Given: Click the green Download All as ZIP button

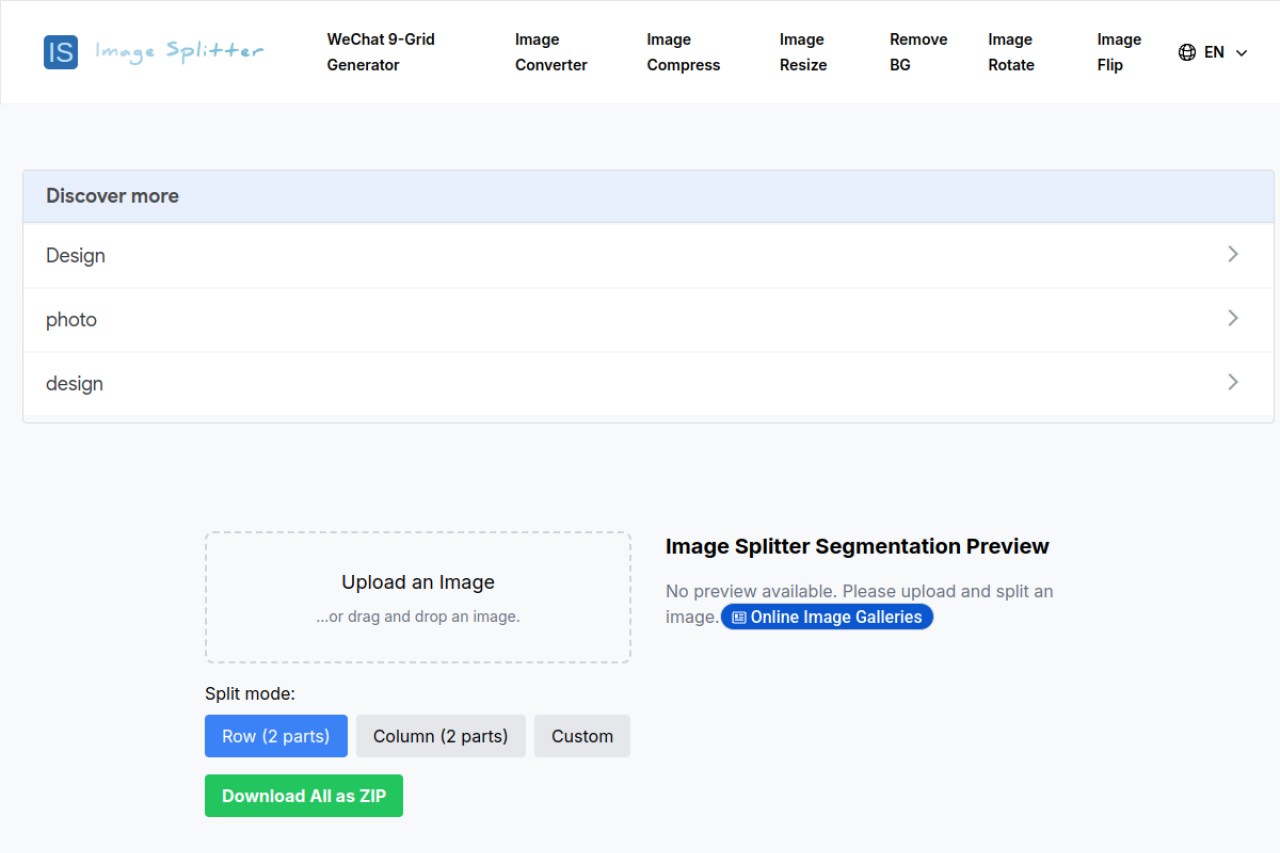Looking at the screenshot, I should pyautogui.click(x=304, y=796).
